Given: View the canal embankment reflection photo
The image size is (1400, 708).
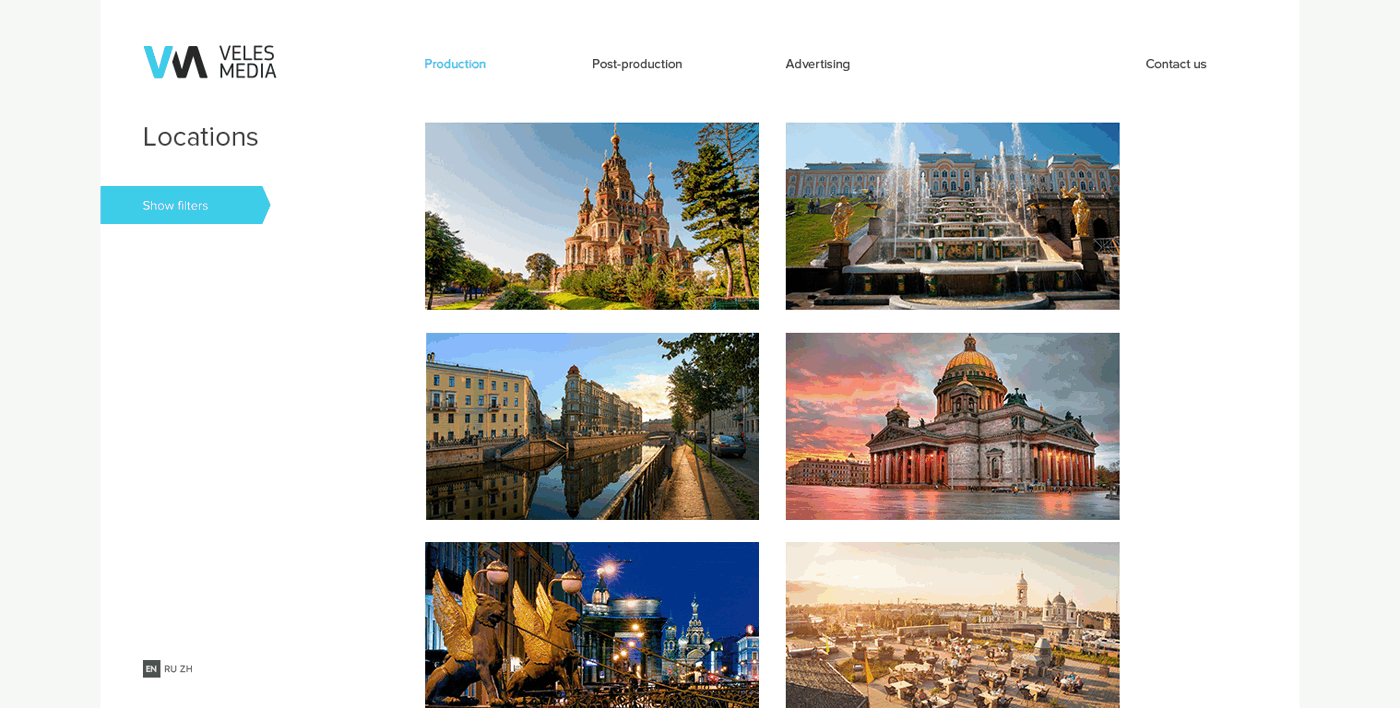Looking at the screenshot, I should [x=592, y=426].
